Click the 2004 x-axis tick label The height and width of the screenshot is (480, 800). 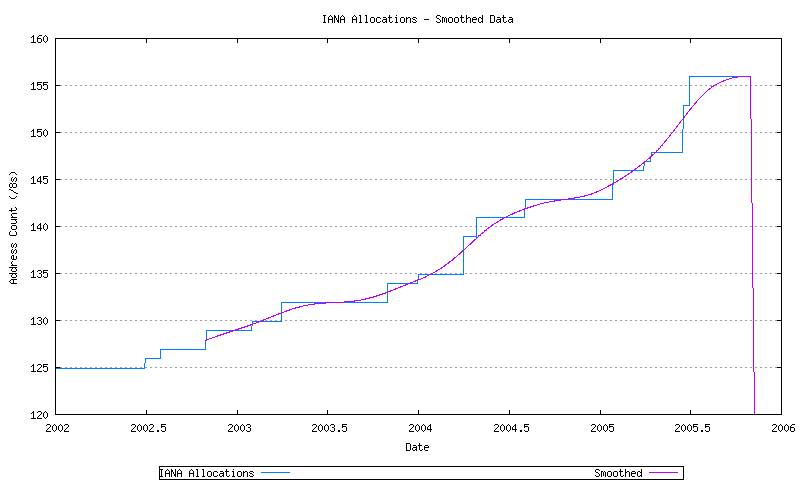pos(418,428)
